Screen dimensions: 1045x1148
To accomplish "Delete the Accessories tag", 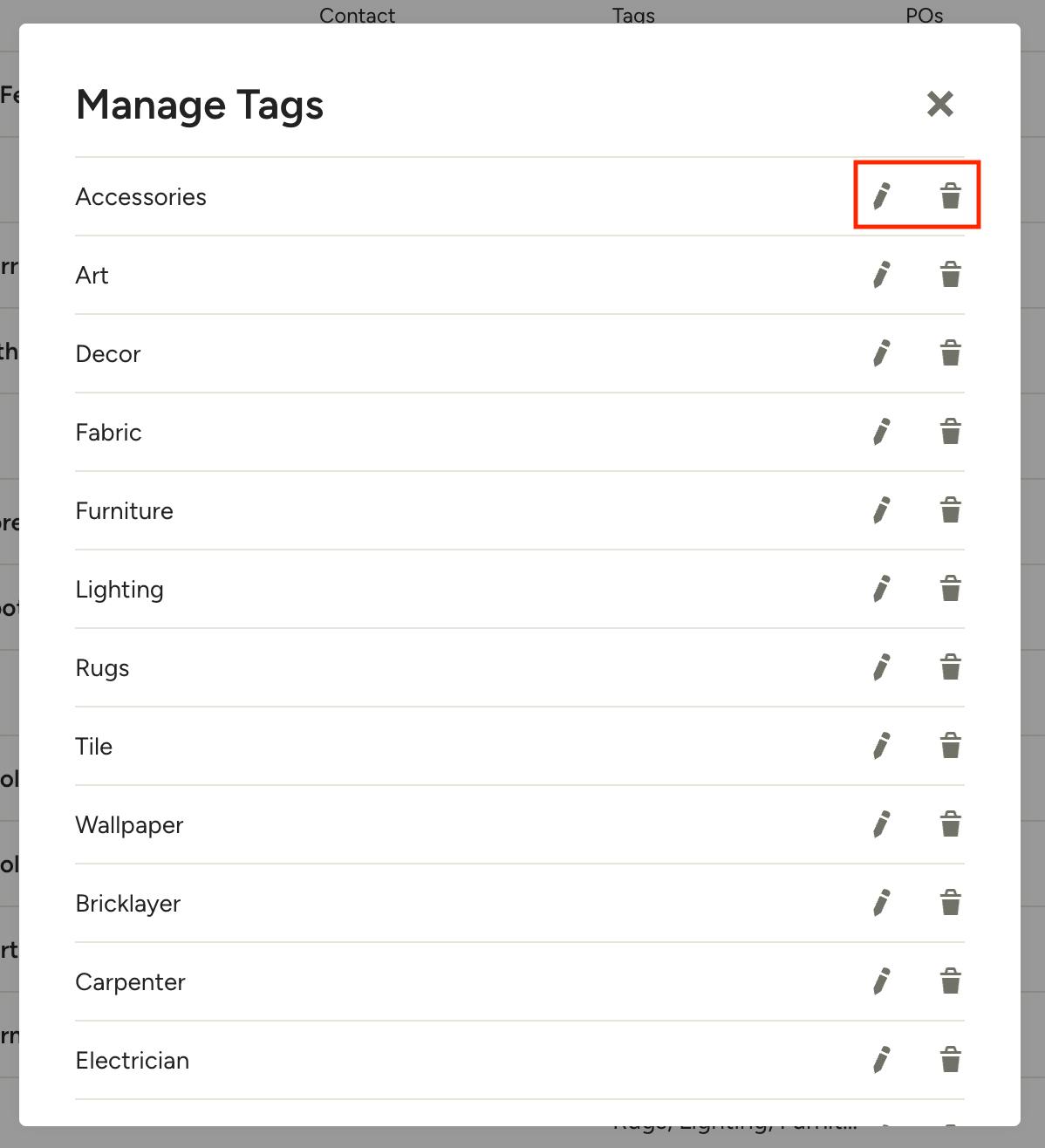I will (951, 196).
